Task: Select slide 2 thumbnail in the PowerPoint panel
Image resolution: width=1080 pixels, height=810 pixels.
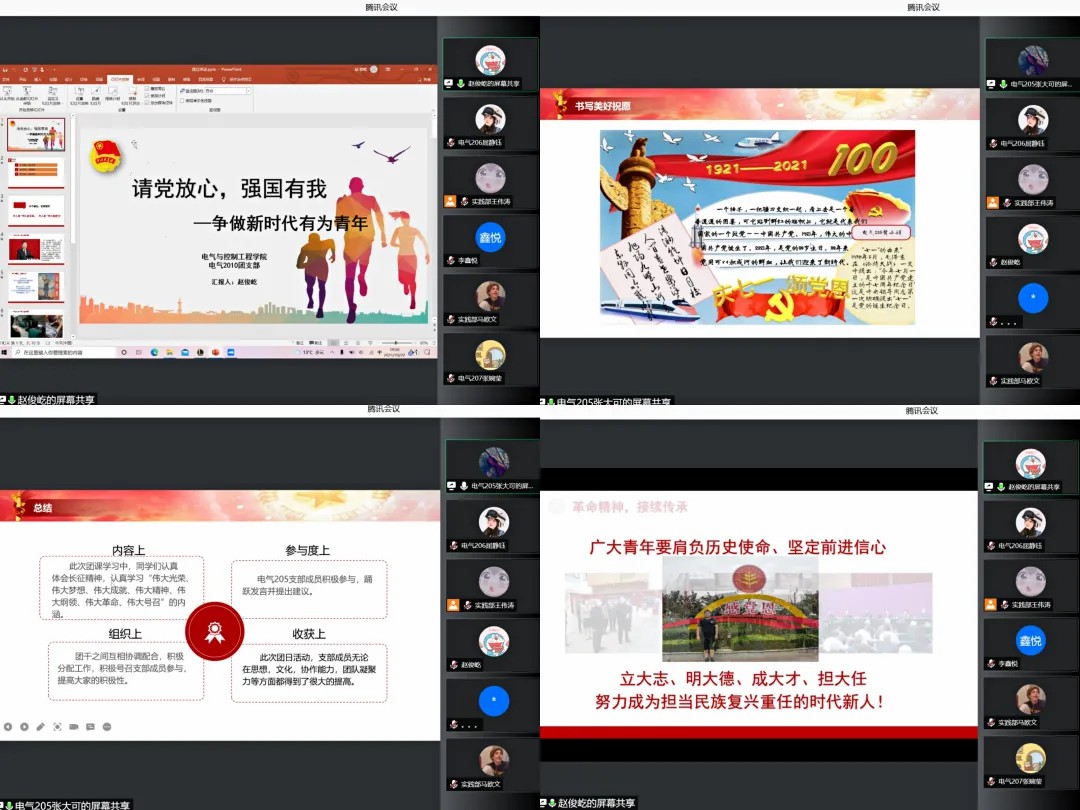Action: point(36,172)
